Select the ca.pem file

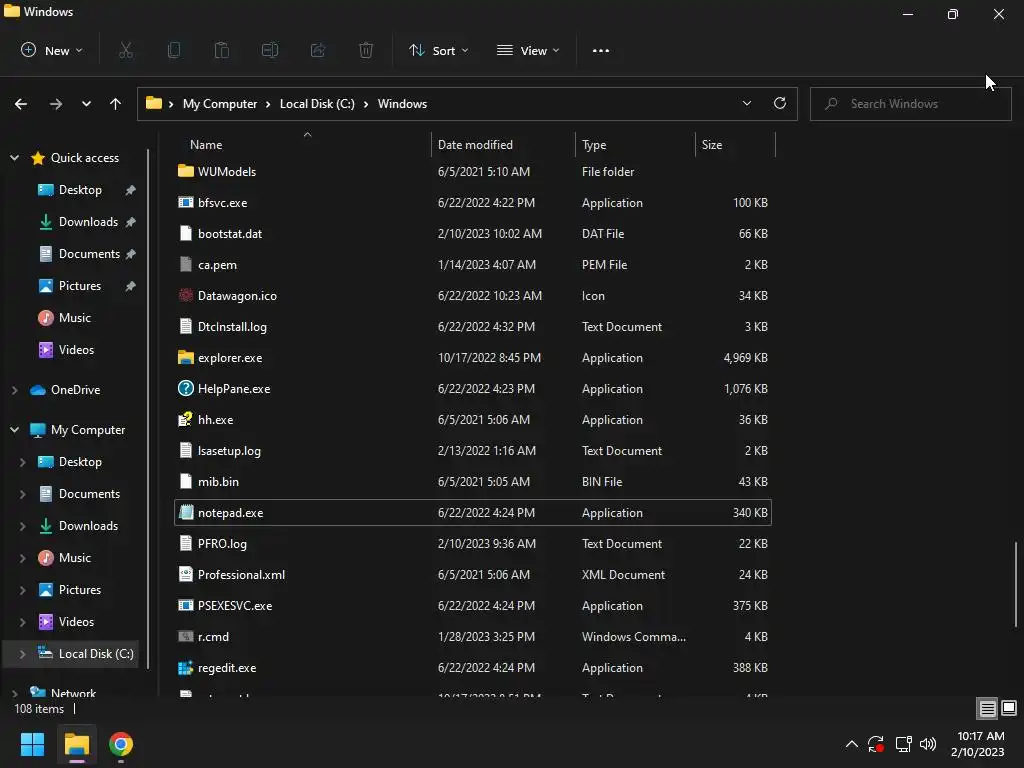(x=473, y=264)
